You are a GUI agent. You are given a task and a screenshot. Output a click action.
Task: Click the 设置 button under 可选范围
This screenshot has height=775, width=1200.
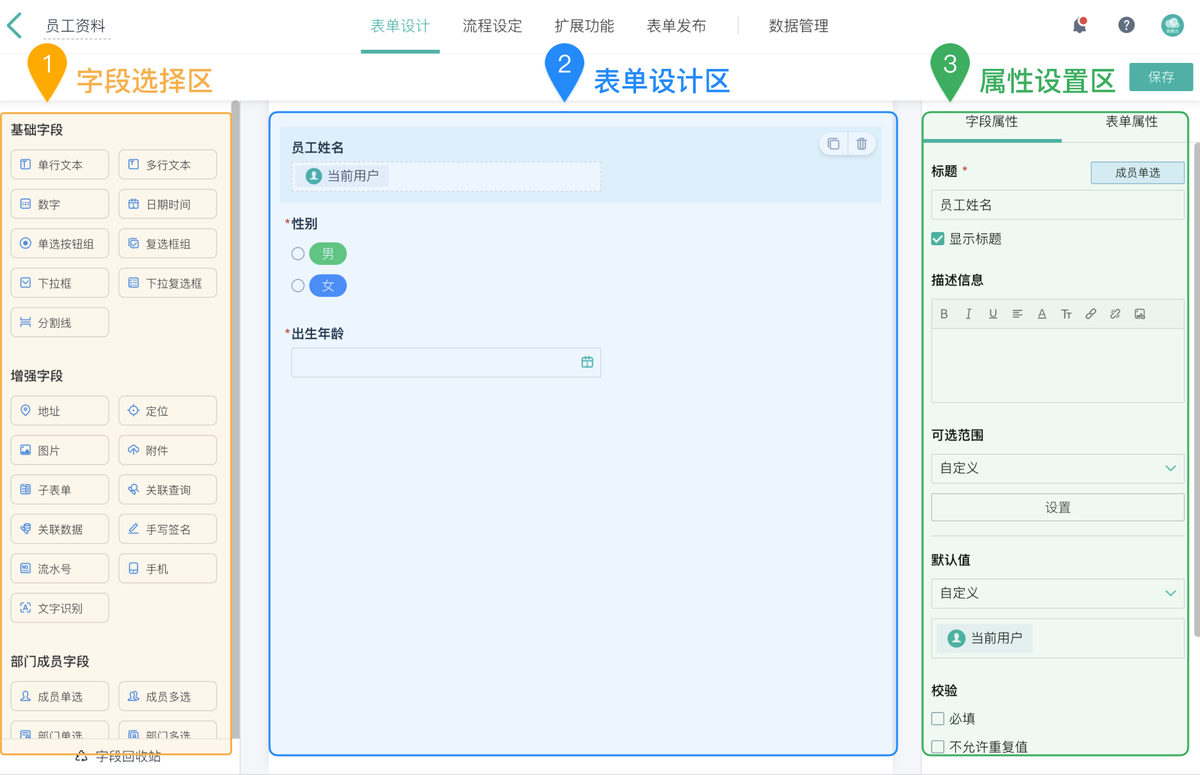click(x=1057, y=507)
